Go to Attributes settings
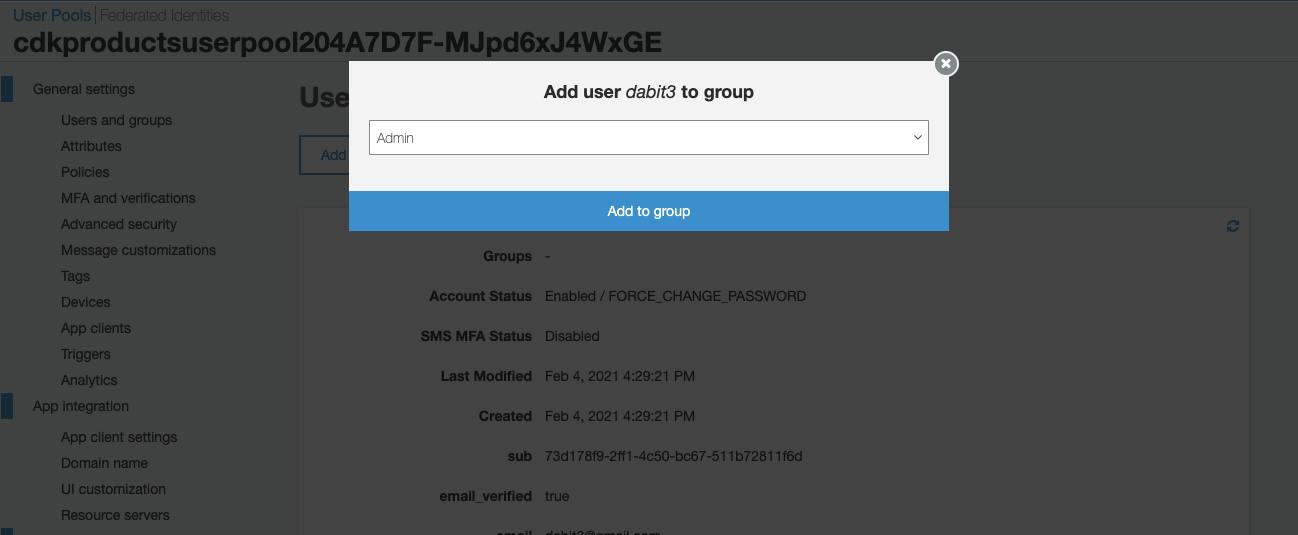 91,146
